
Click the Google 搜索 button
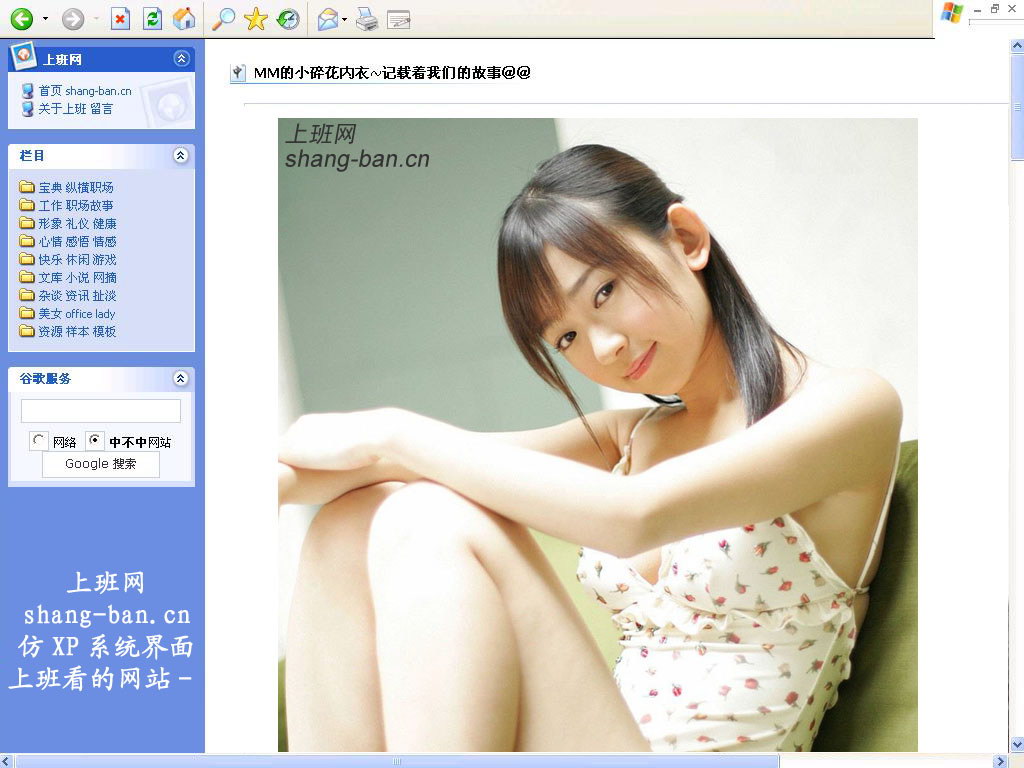[101, 464]
